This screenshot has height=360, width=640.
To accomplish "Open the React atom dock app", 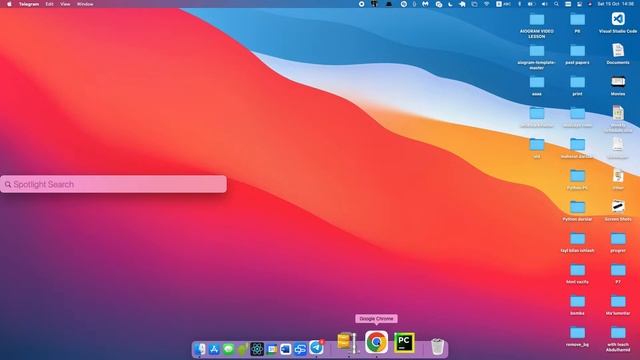I will coord(257,349).
